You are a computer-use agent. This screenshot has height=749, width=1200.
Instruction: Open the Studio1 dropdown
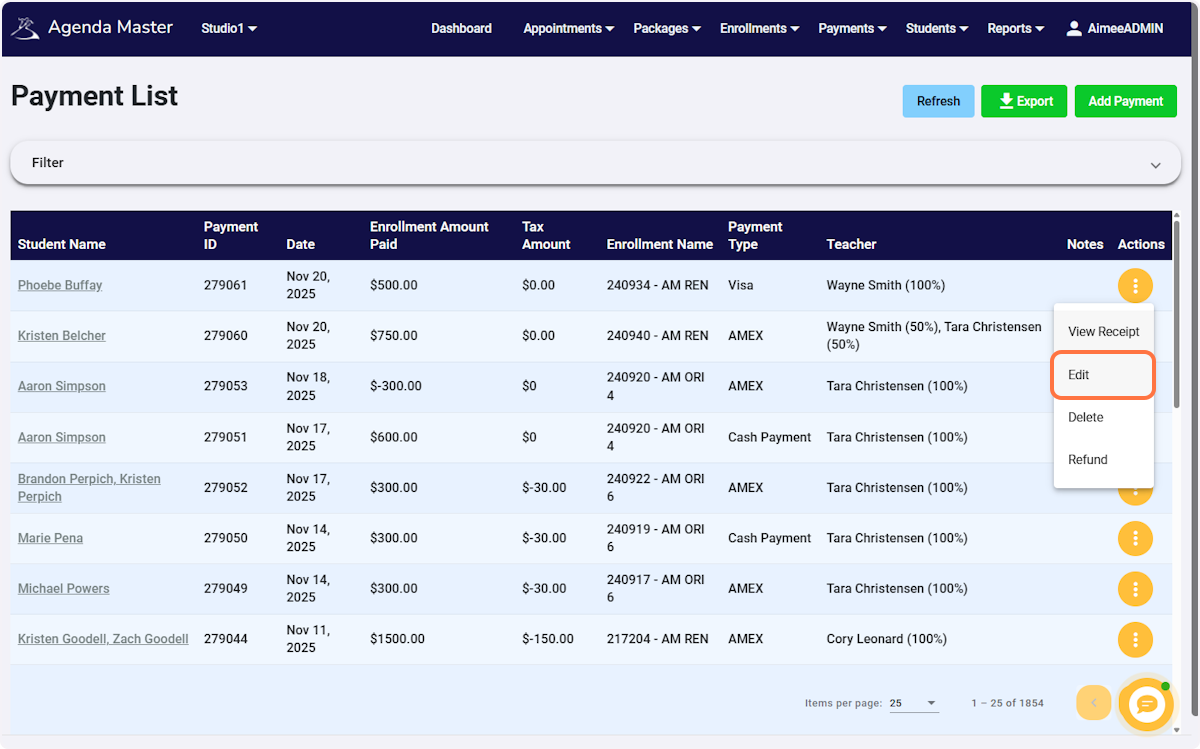[228, 28]
